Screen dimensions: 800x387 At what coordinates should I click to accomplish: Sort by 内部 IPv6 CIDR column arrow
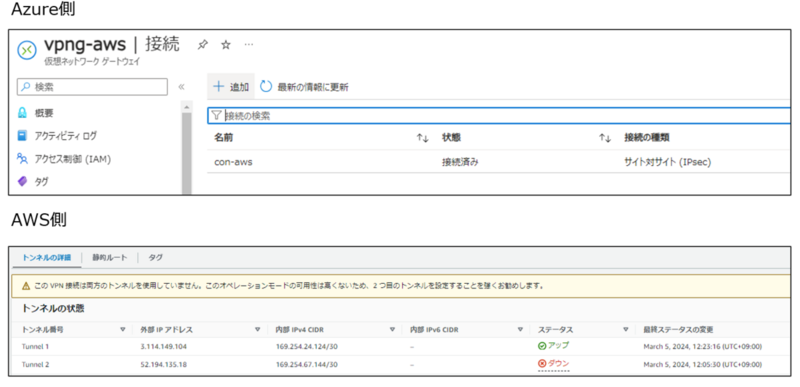click(520, 329)
